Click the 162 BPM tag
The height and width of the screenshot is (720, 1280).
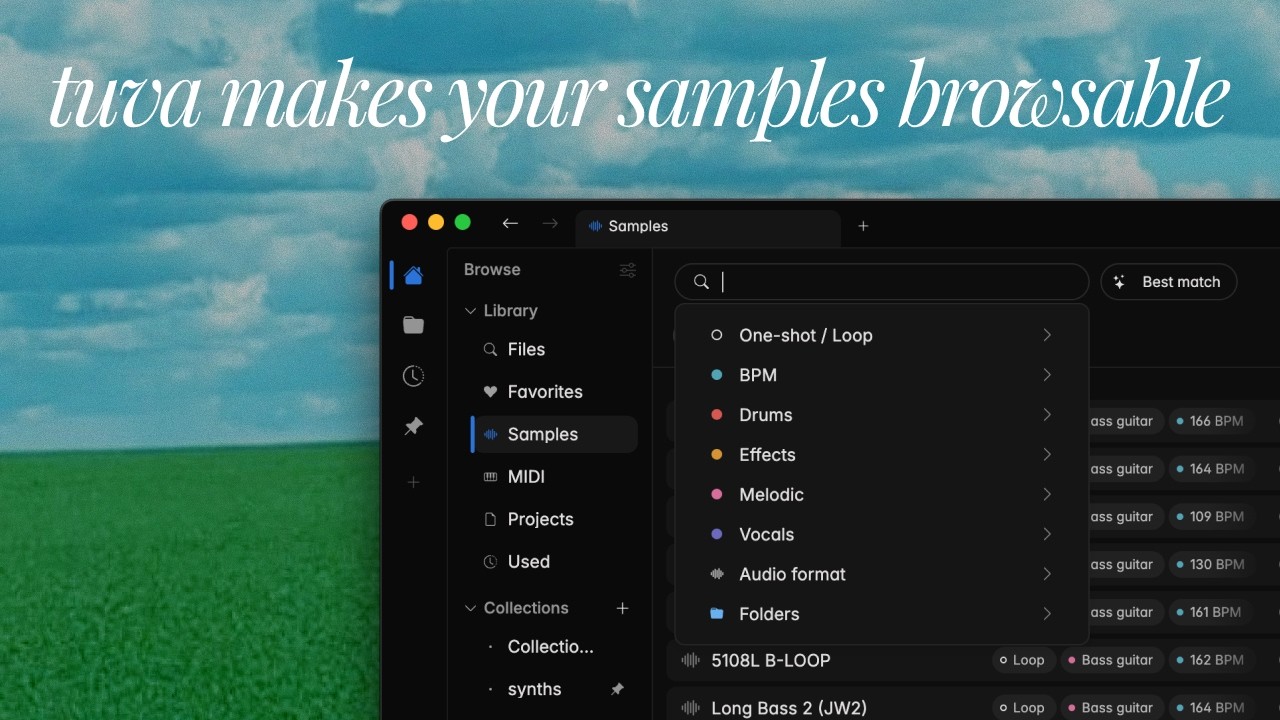tap(1210, 660)
